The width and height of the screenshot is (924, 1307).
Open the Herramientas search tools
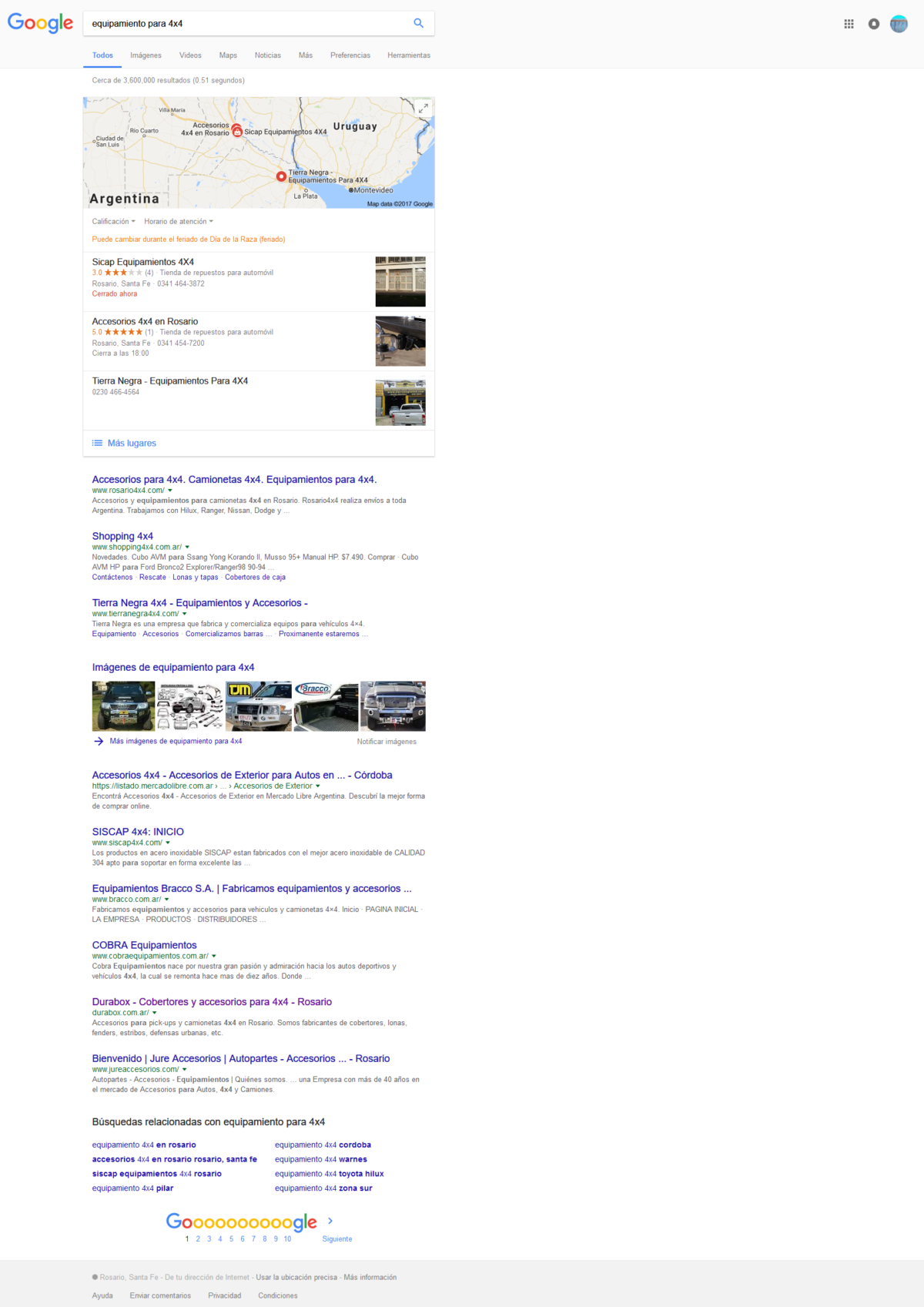coord(409,55)
